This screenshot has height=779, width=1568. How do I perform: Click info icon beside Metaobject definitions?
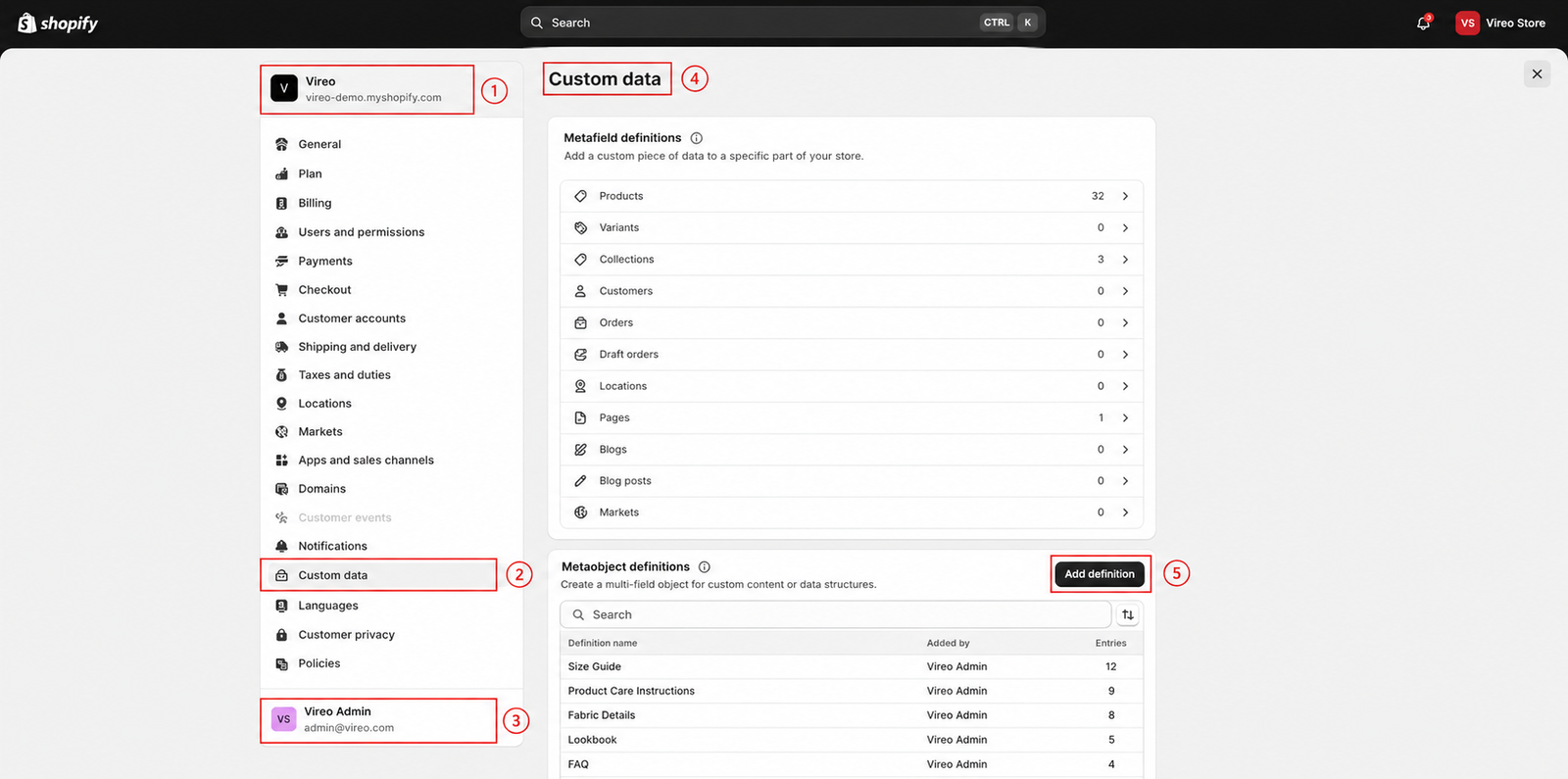tap(704, 566)
